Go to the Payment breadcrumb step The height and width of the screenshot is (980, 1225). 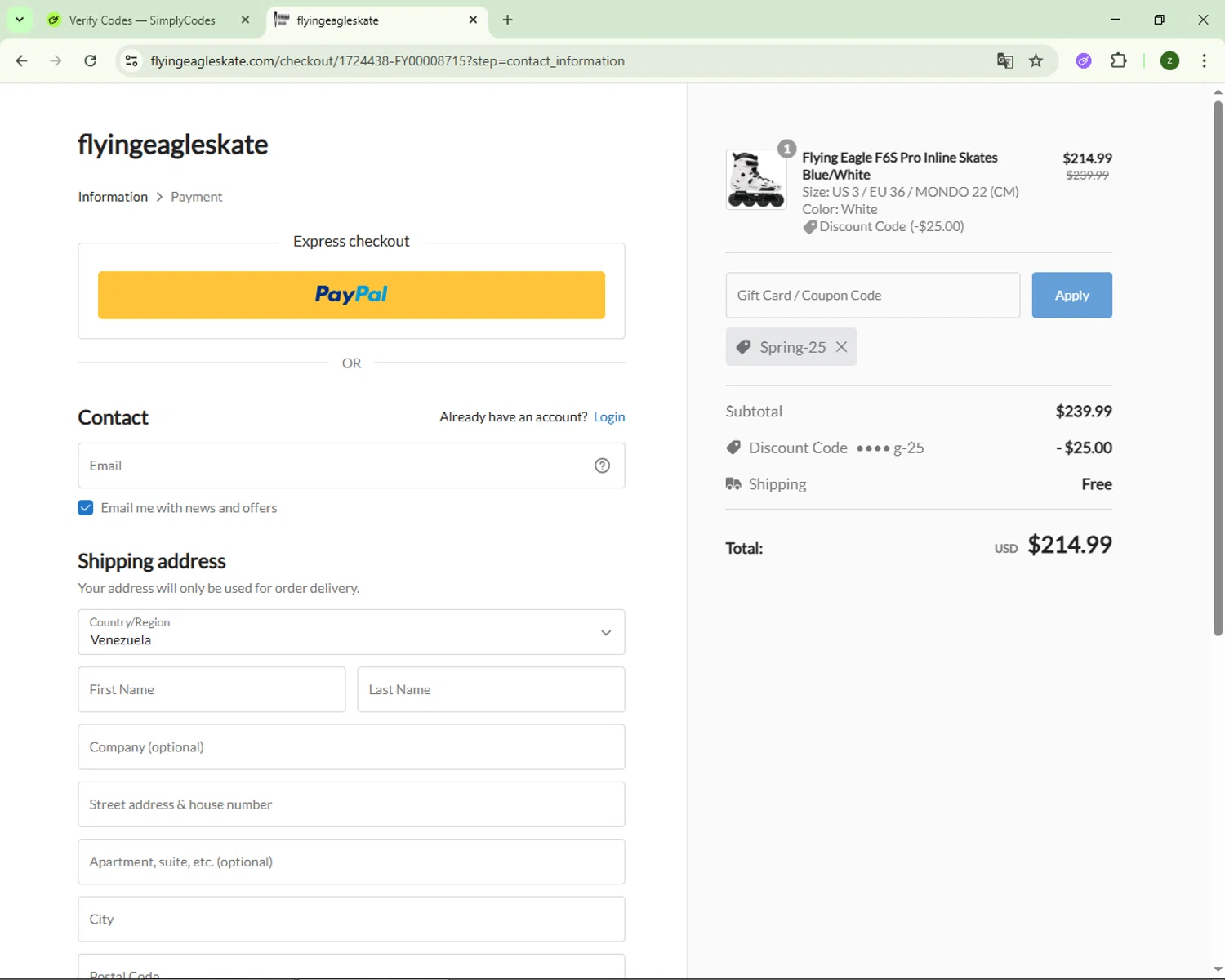click(x=196, y=197)
